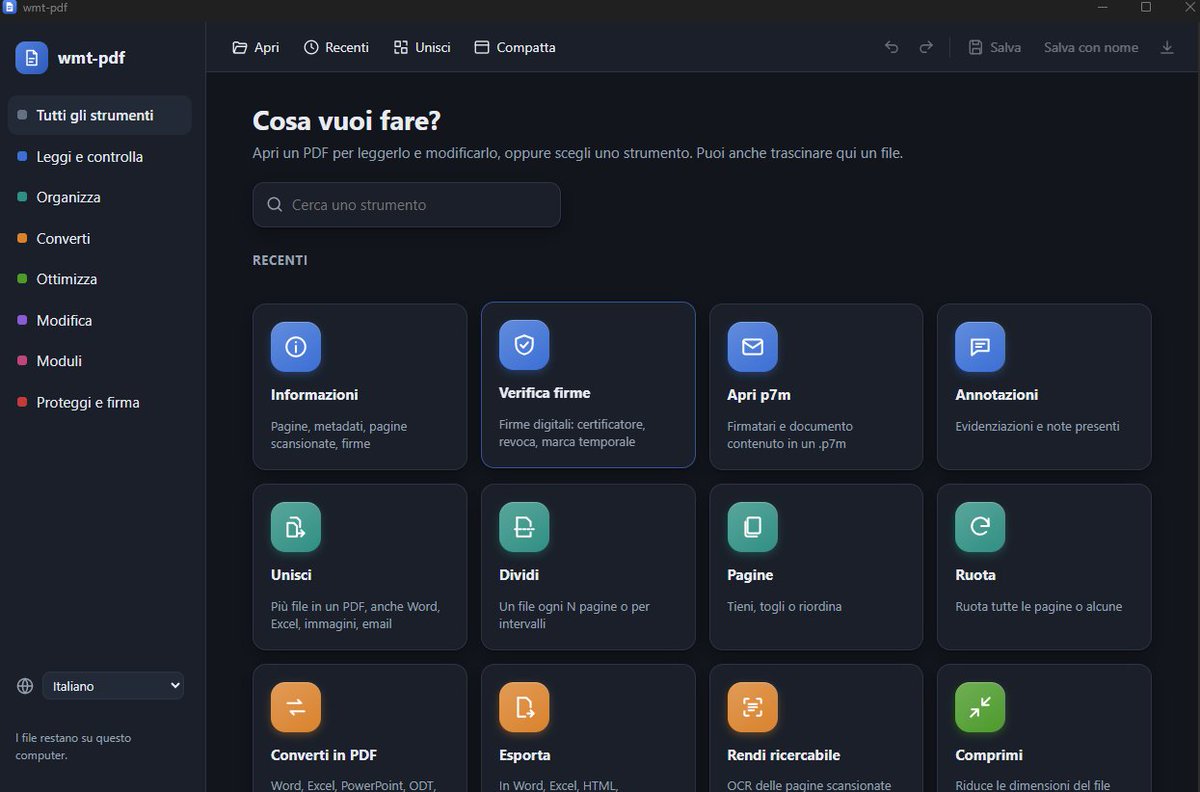
Task: Select Proteggi e firma category
Action: point(99,402)
